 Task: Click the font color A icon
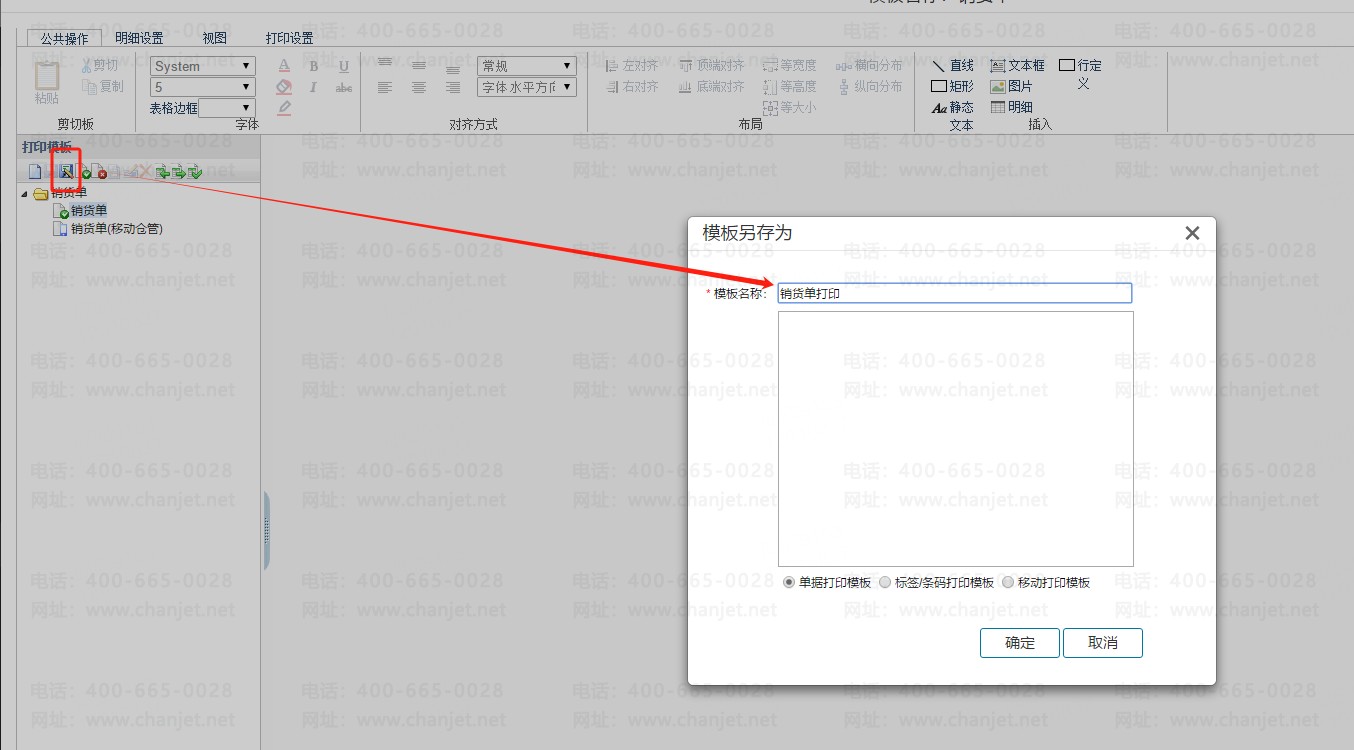point(284,66)
